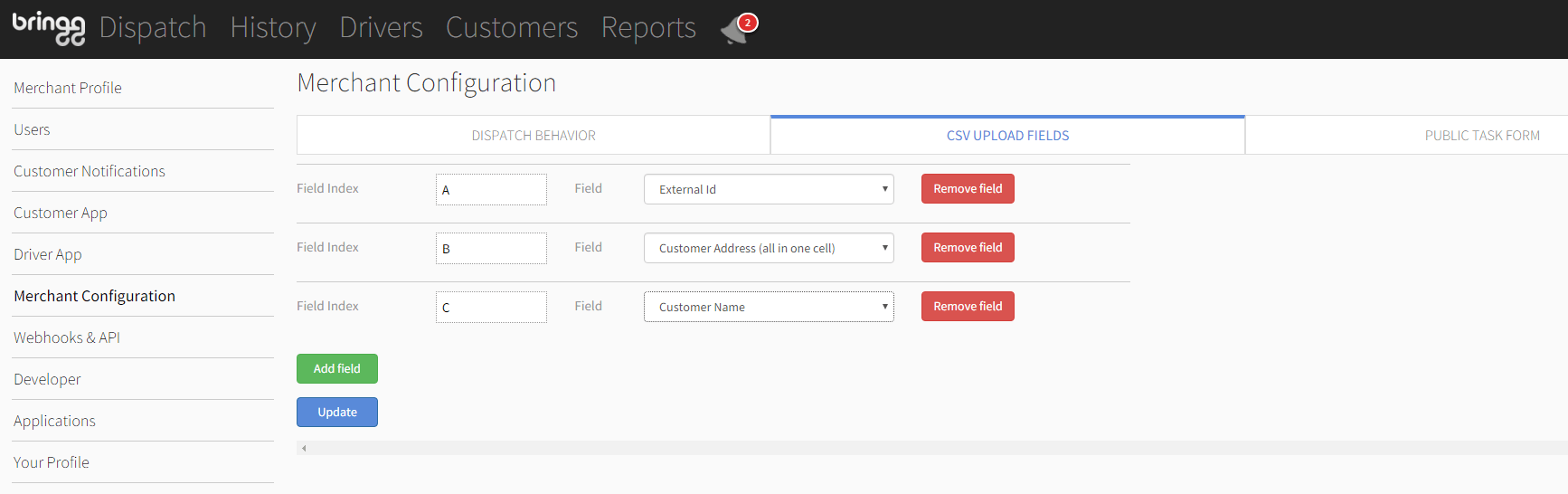View the Reports page
The image size is (1568, 494).
click(x=648, y=28)
